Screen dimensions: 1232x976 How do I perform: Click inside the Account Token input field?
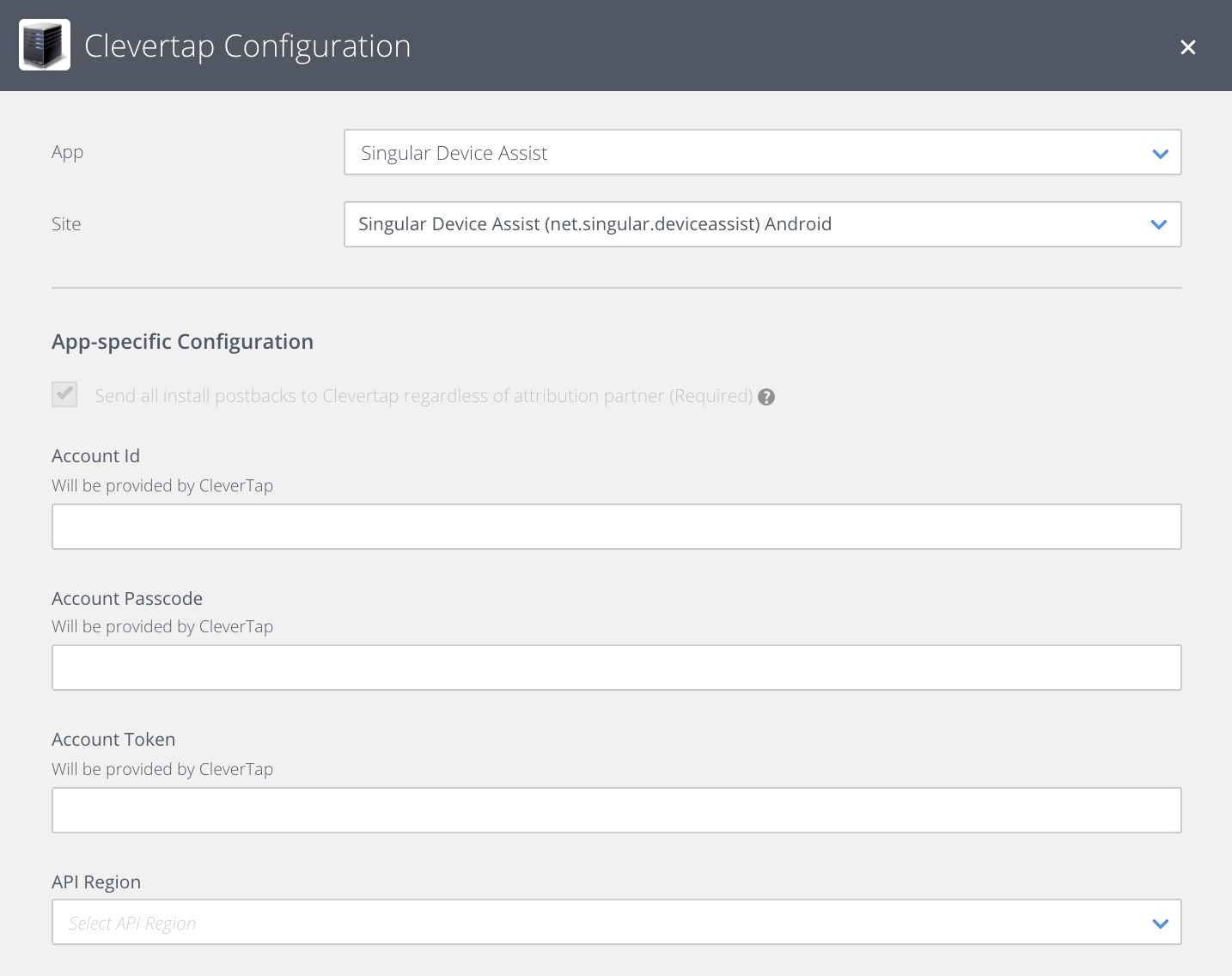tap(616, 809)
